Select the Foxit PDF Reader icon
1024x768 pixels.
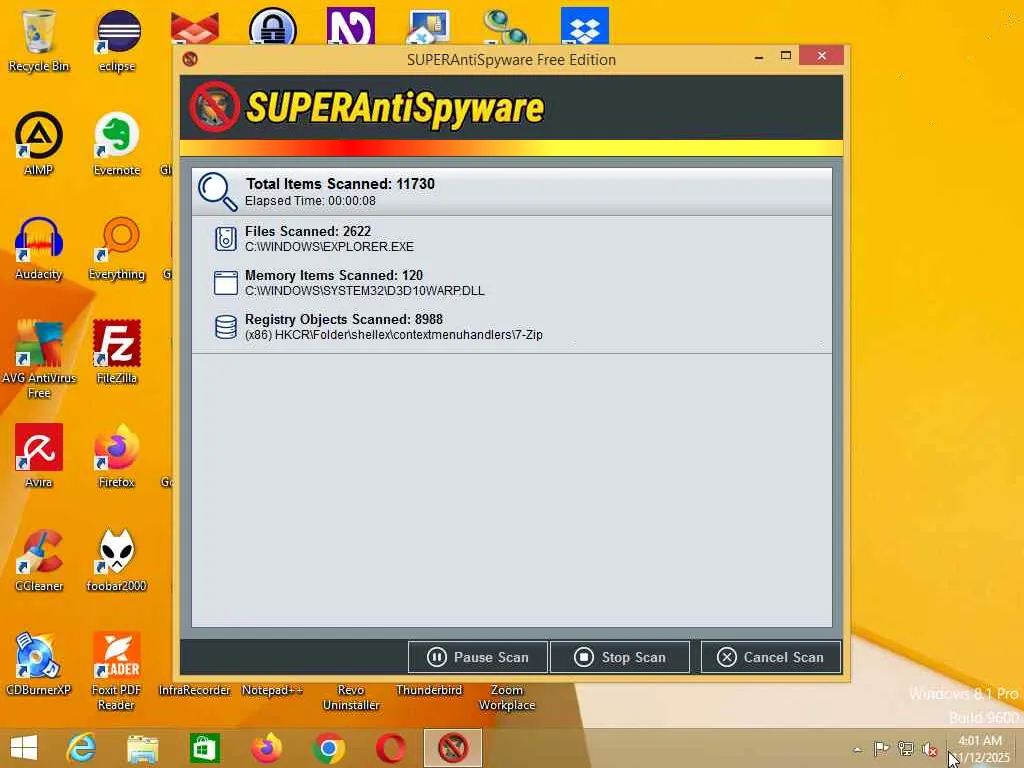118,671
